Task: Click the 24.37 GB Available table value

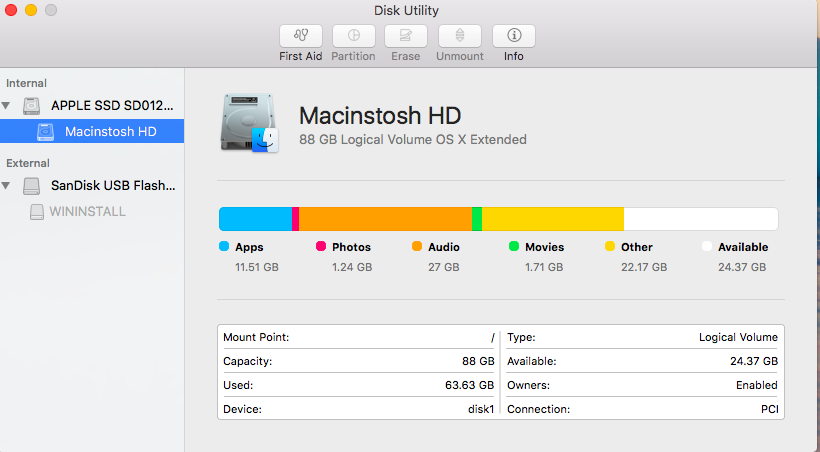Action: 754,361
